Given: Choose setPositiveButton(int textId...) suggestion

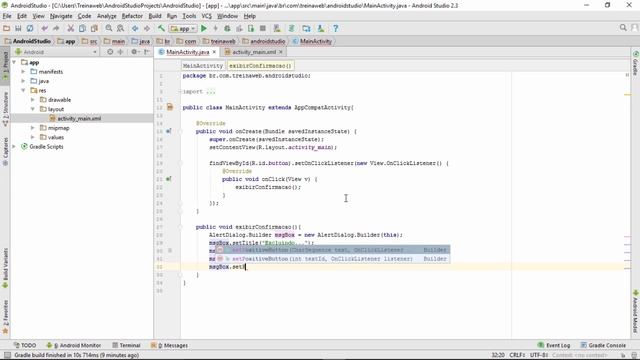Looking at the screenshot, I should (x=332, y=259).
